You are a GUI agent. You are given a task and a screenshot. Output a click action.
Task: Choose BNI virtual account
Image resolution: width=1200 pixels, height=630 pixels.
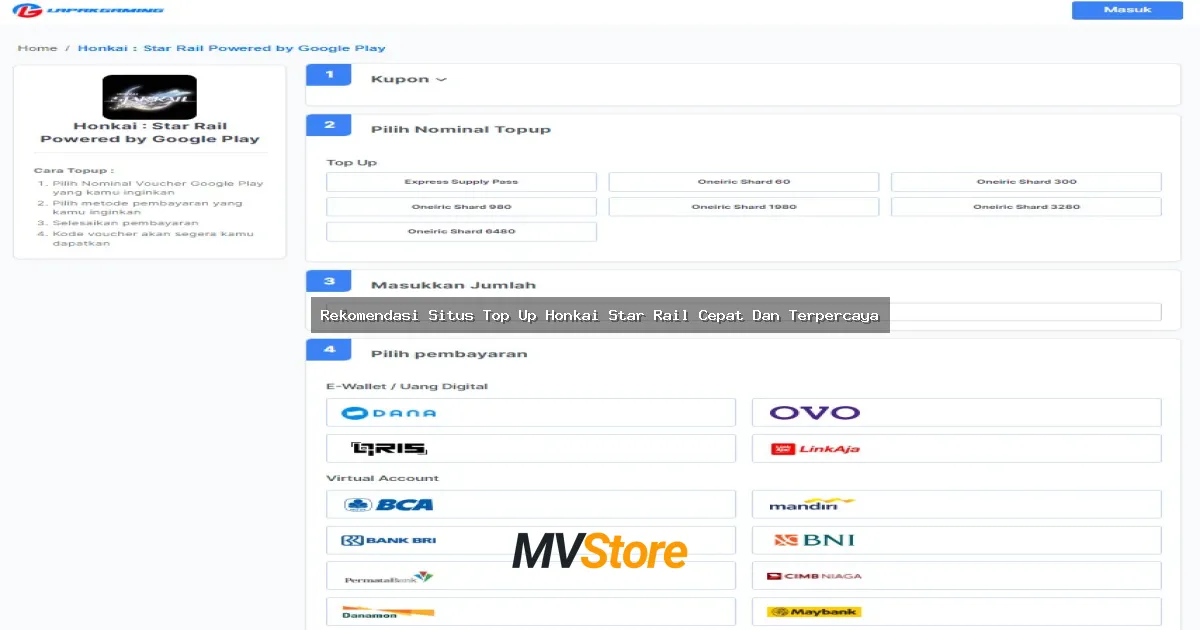point(956,541)
